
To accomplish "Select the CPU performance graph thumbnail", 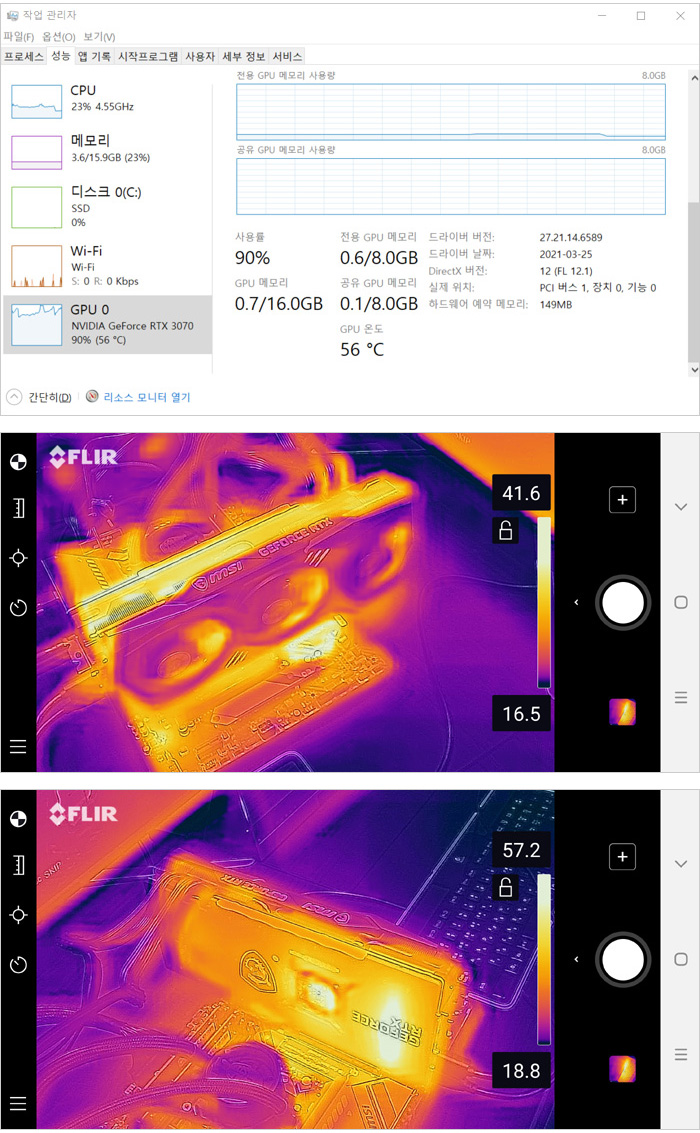I will coord(37,101).
